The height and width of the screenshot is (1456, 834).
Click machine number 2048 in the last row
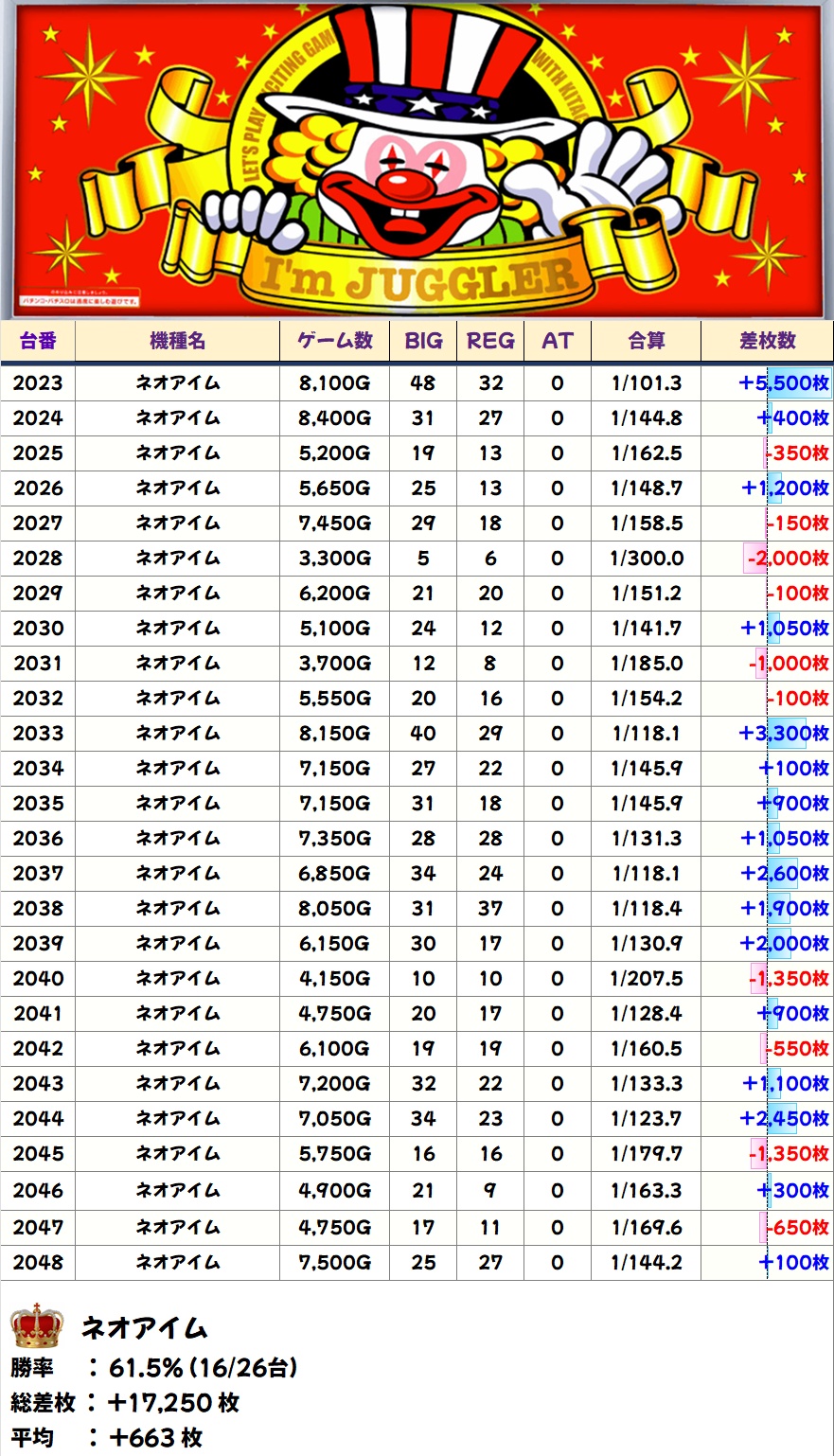pyautogui.click(x=38, y=1263)
